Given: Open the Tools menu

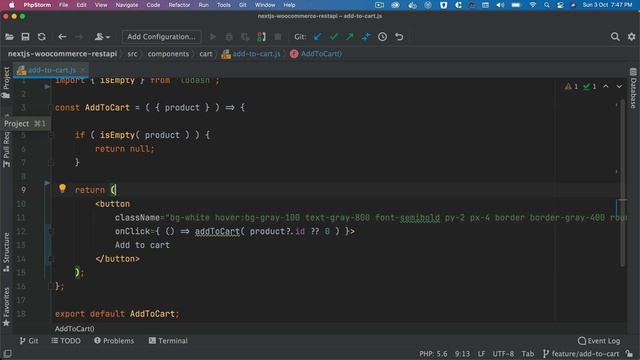Looking at the screenshot, I should point(224,5).
